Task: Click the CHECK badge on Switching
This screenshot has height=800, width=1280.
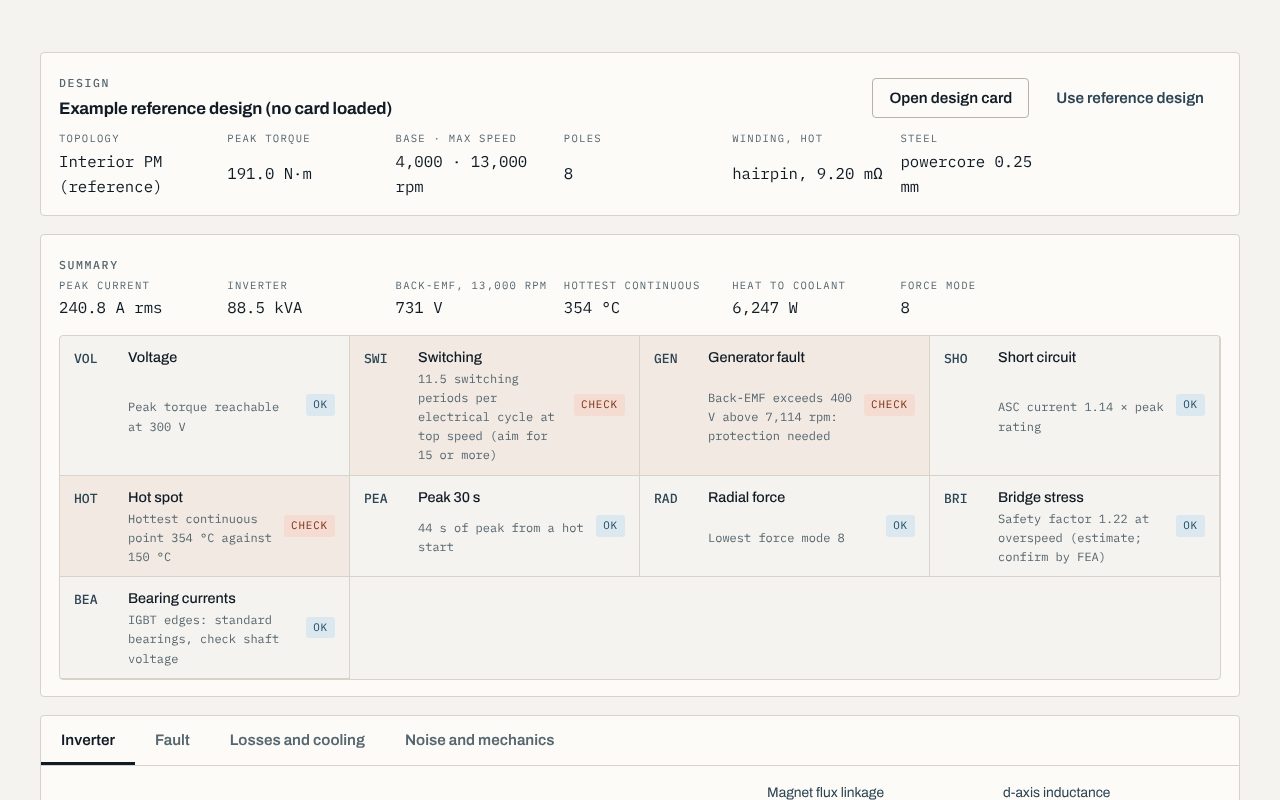Action: [599, 405]
